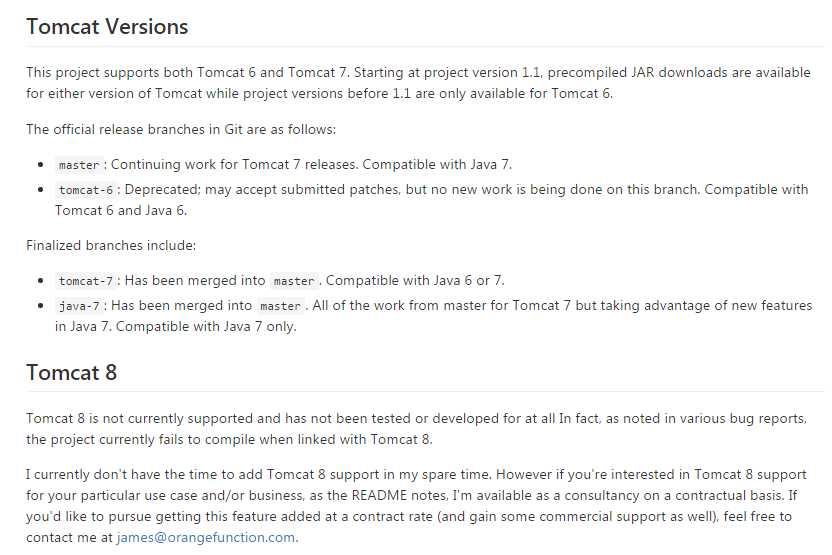Viewport: 832px width, 555px height.
Task: Click the divider line under Tomcat Versions heading
Action: [x=424, y=46]
